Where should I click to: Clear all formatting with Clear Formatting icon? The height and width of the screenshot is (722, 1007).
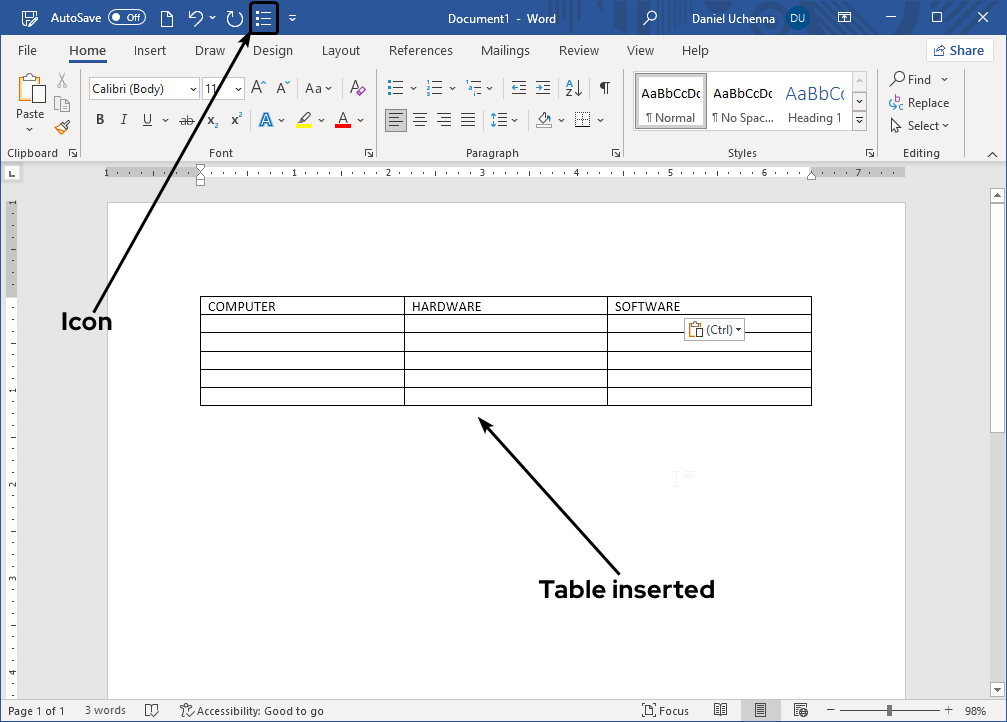click(x=357, y=88)
